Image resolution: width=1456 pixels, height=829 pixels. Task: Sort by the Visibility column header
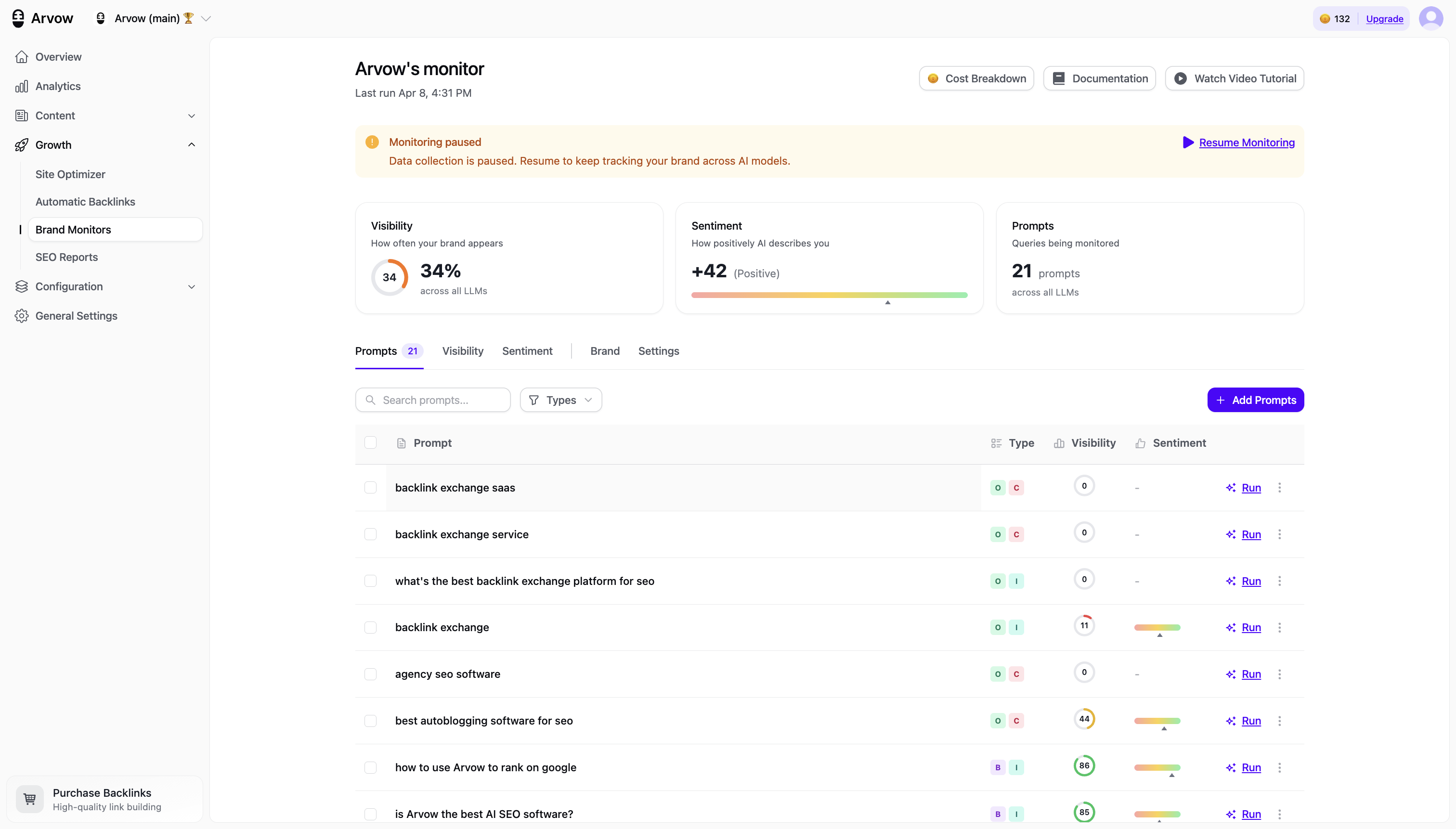(1085, 443)
